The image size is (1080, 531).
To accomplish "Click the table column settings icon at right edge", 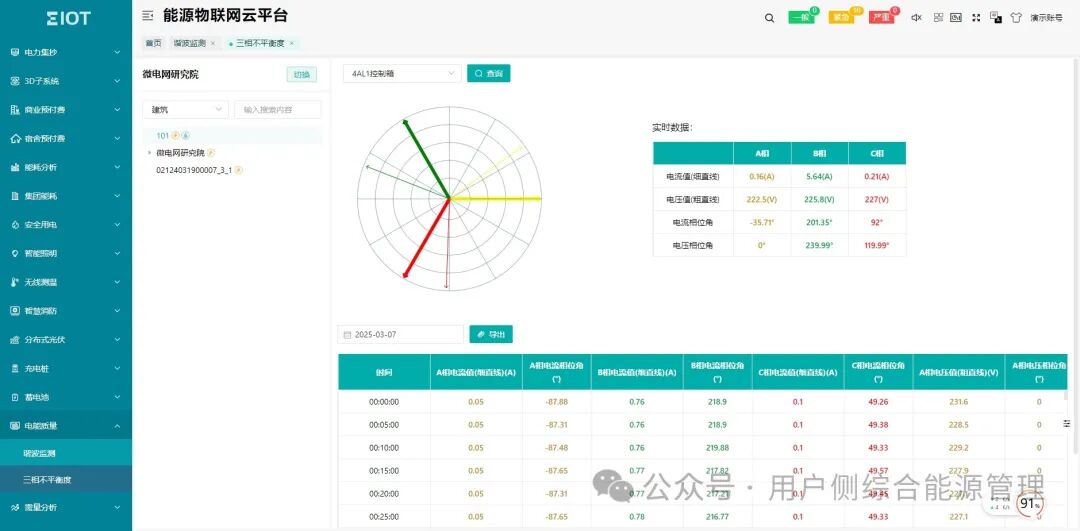I will pos(1067,423).
